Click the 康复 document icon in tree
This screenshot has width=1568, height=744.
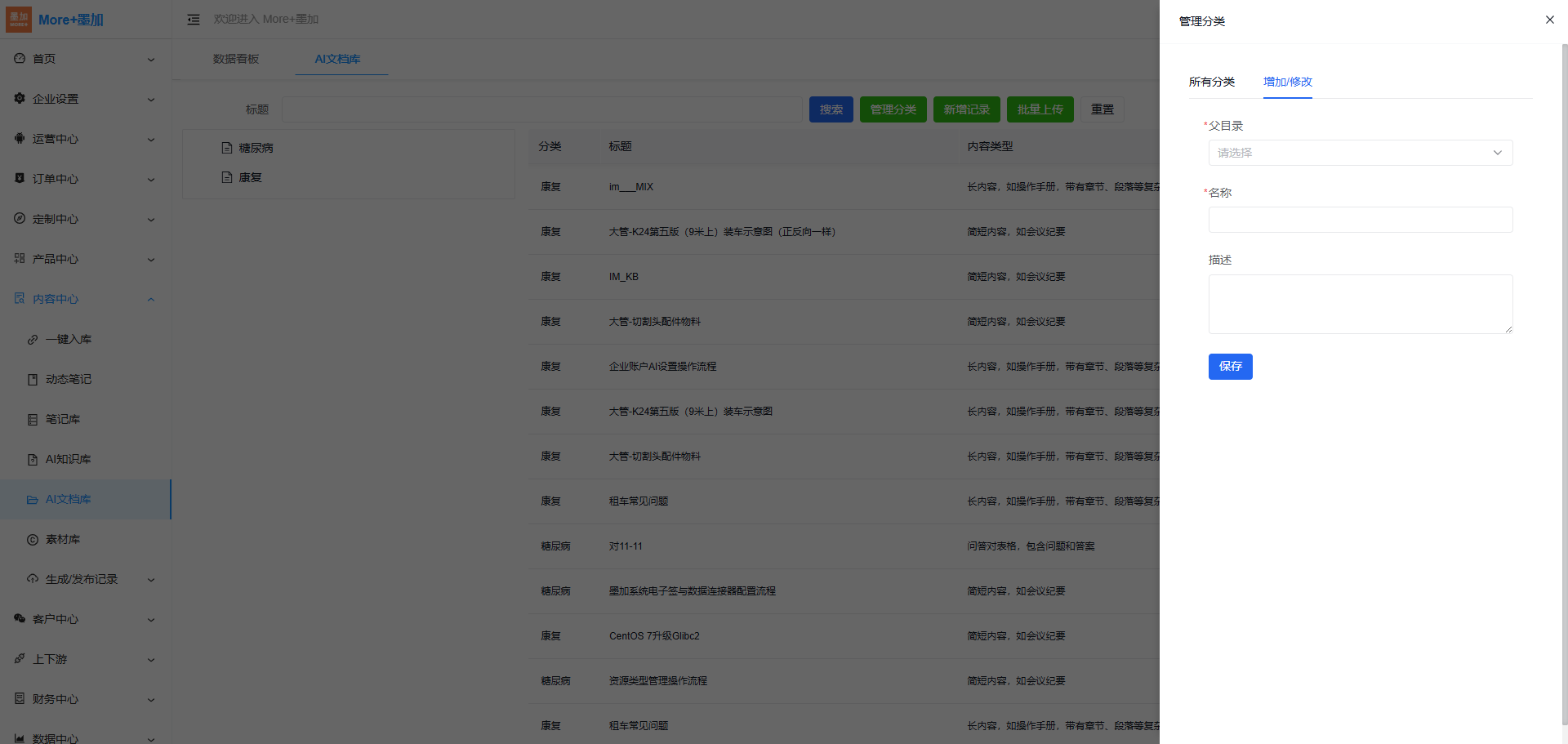(x=227, y=177)
